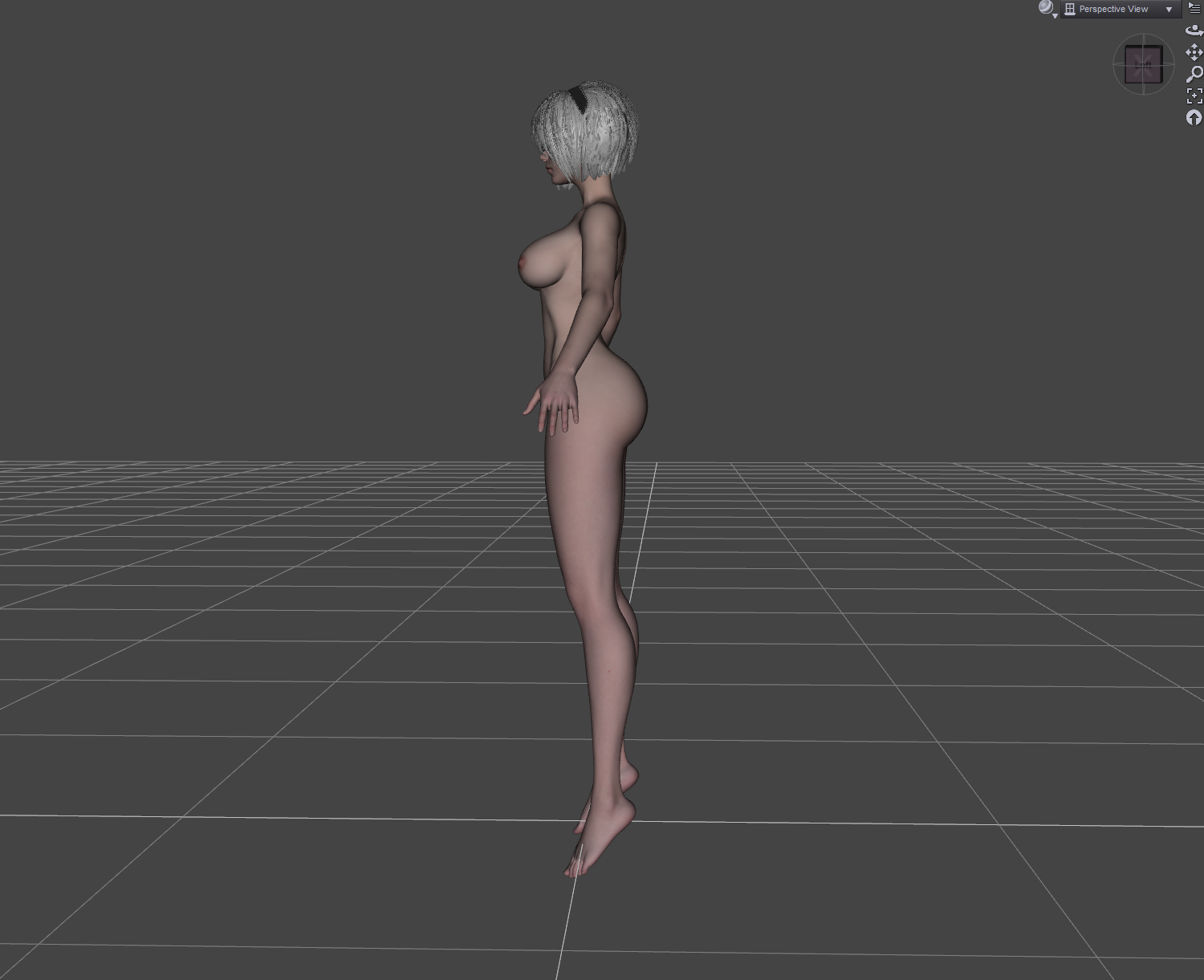This screenshot has width=1204, height=980.
Task: Select the orbit camera control
Action: click(1194, 30)
